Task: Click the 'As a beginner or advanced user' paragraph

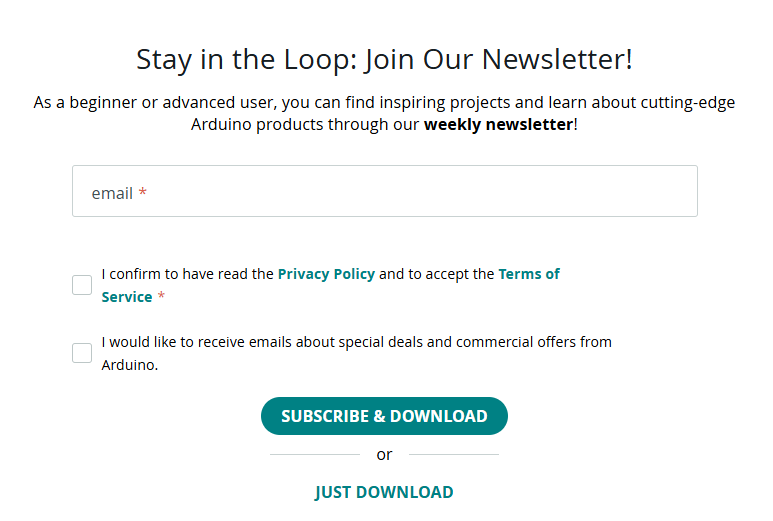Action: click(384, 102)
